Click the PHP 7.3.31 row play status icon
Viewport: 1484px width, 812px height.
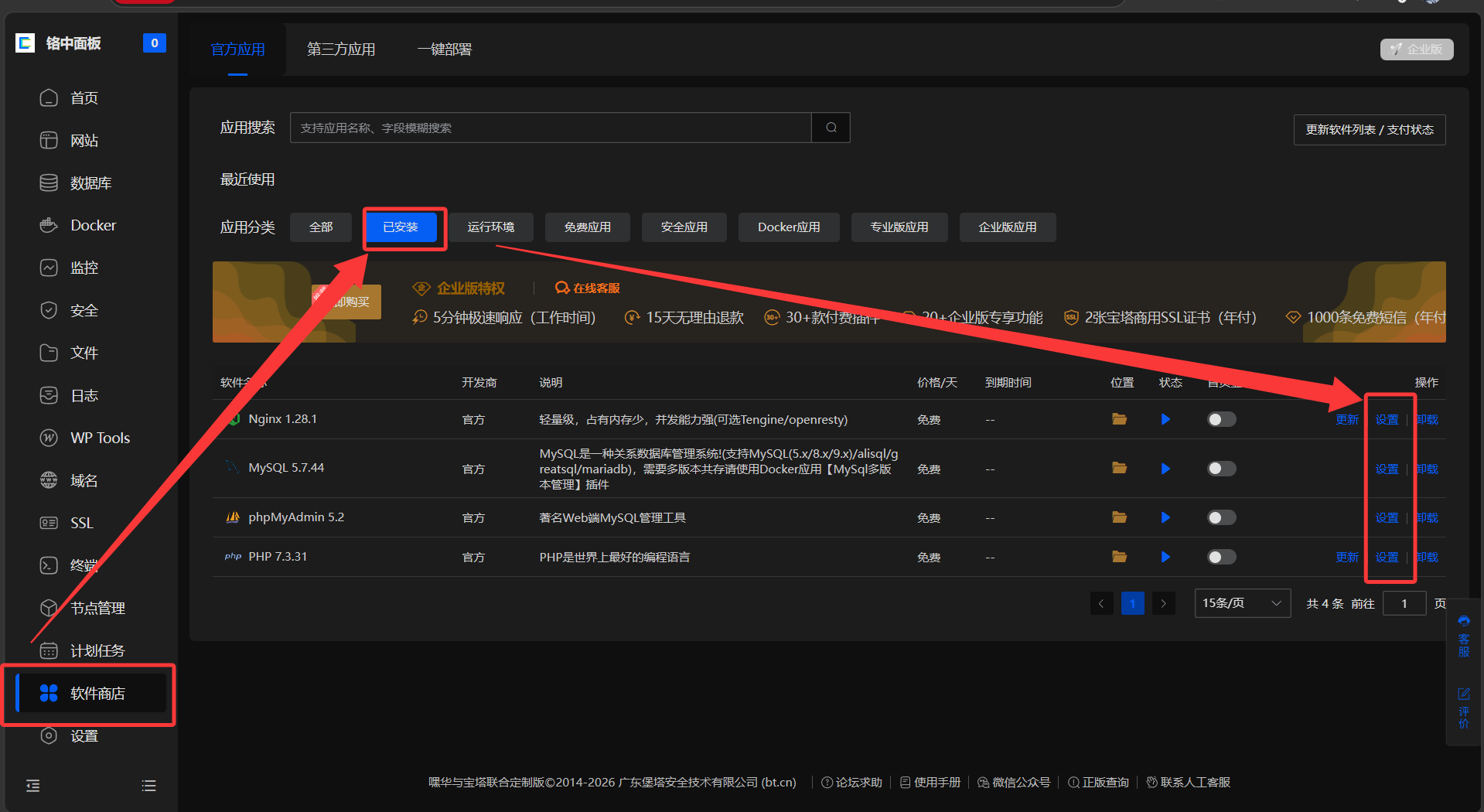click(x=1165, y=557)
